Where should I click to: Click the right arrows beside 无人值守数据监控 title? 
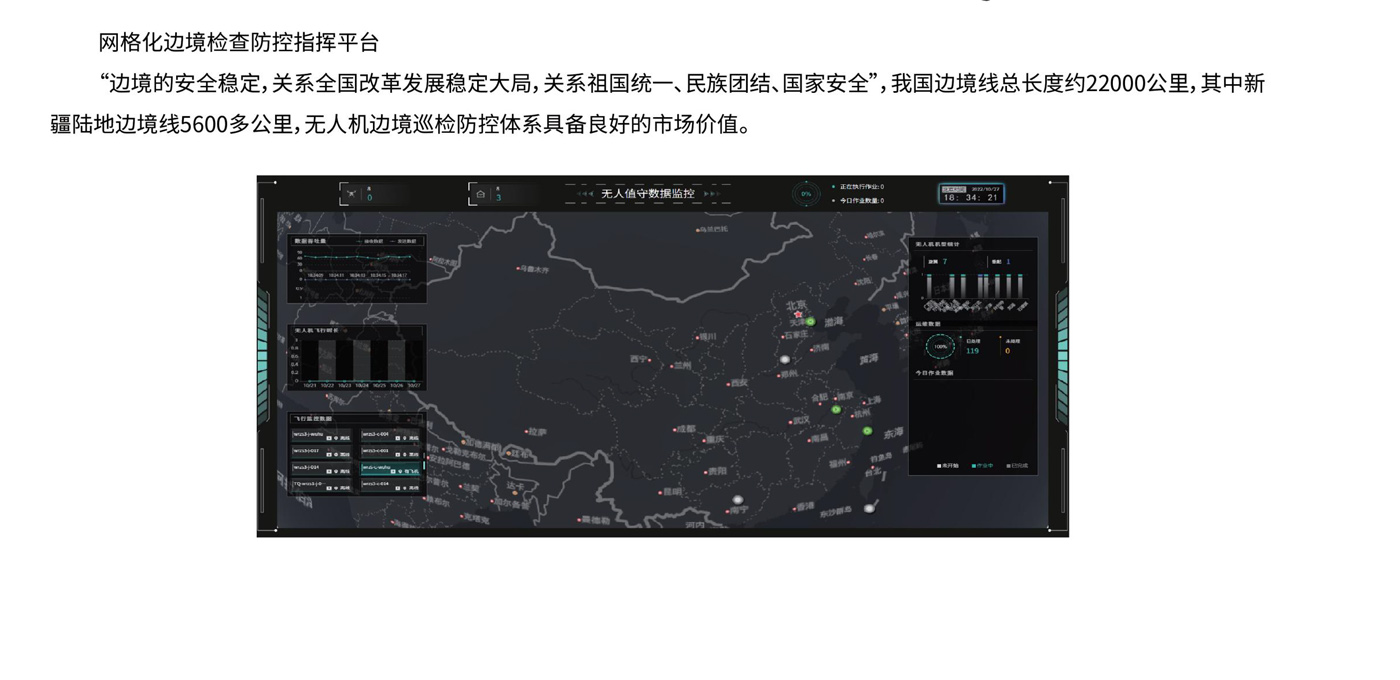[x=711, y=194]
